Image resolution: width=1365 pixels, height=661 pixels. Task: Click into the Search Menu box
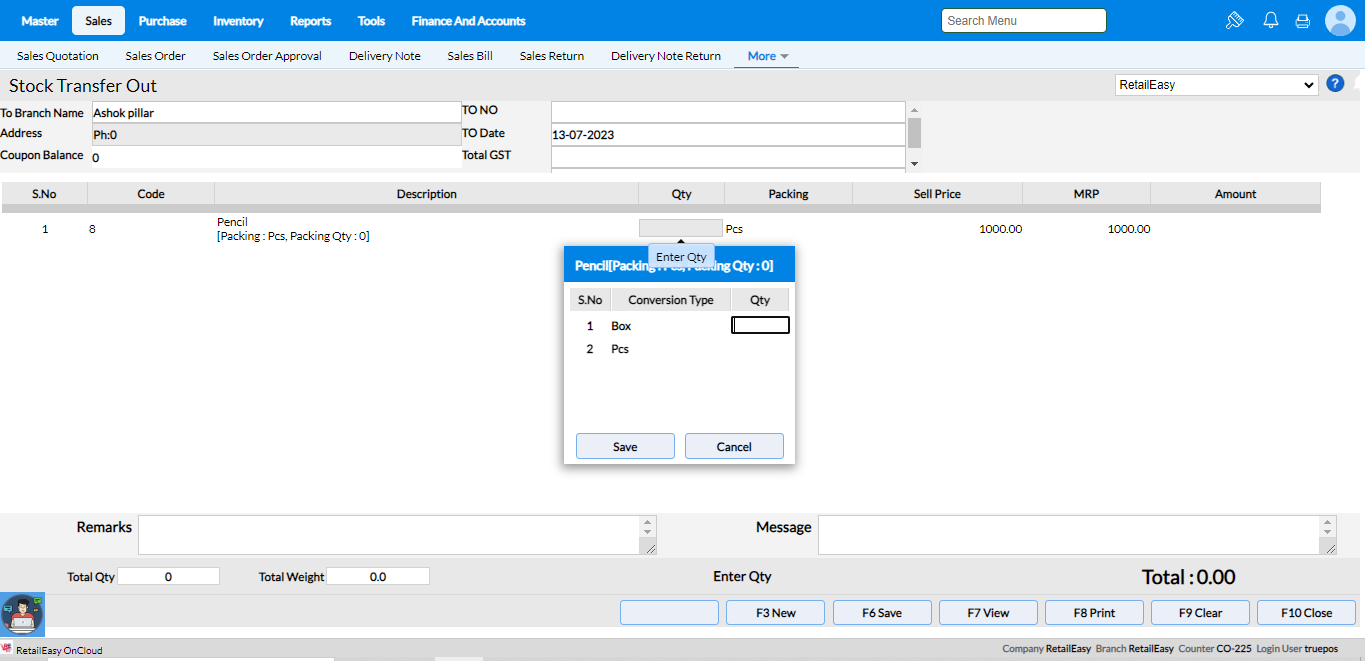tap(1023, 20)
